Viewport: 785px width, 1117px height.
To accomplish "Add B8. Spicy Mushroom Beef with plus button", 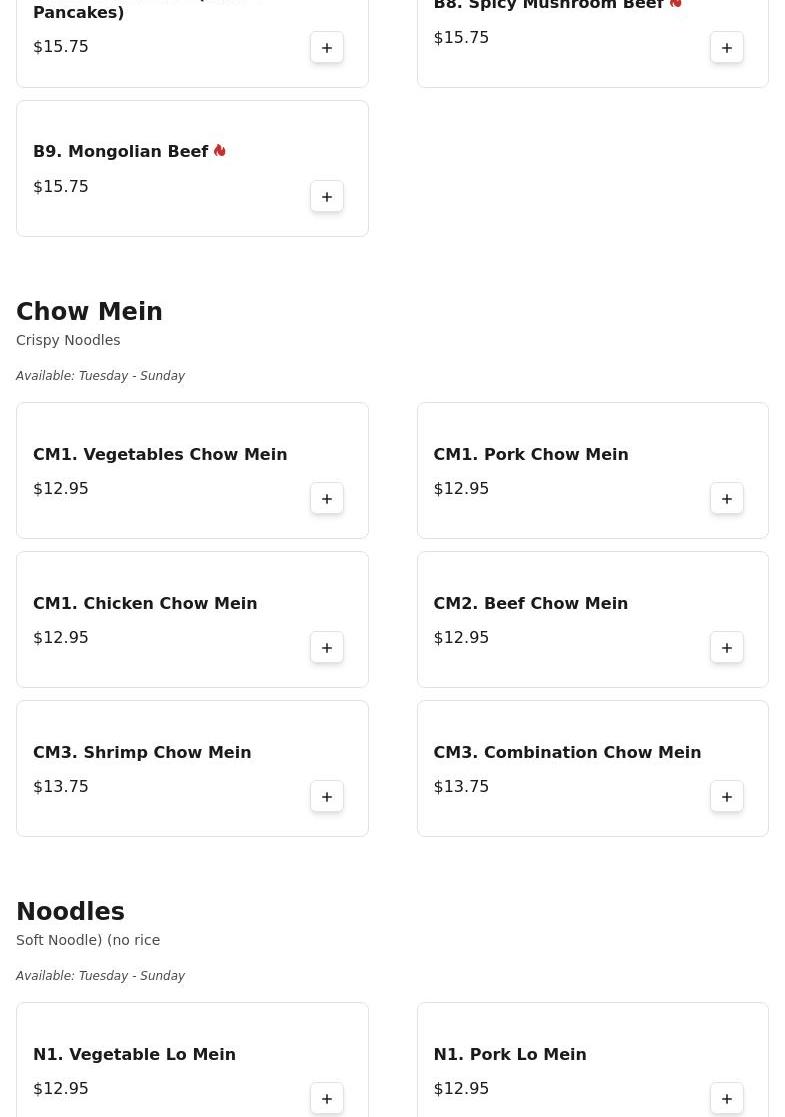I will [x=727, y=48].
